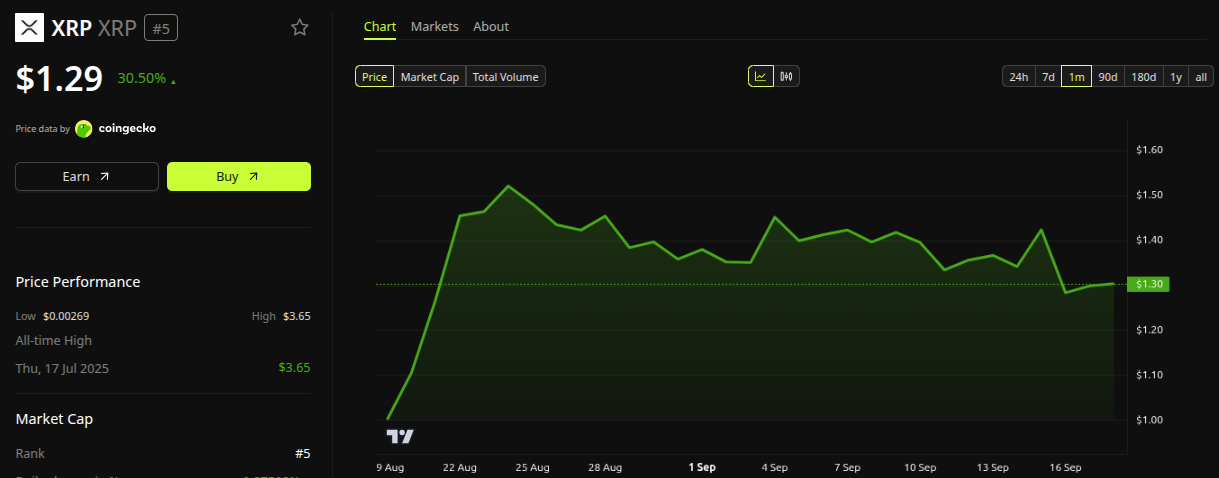The height and width of the screenshot is (478, 1219).
Task: Click the 1 Sep date axis label
Action: point(702,467)
